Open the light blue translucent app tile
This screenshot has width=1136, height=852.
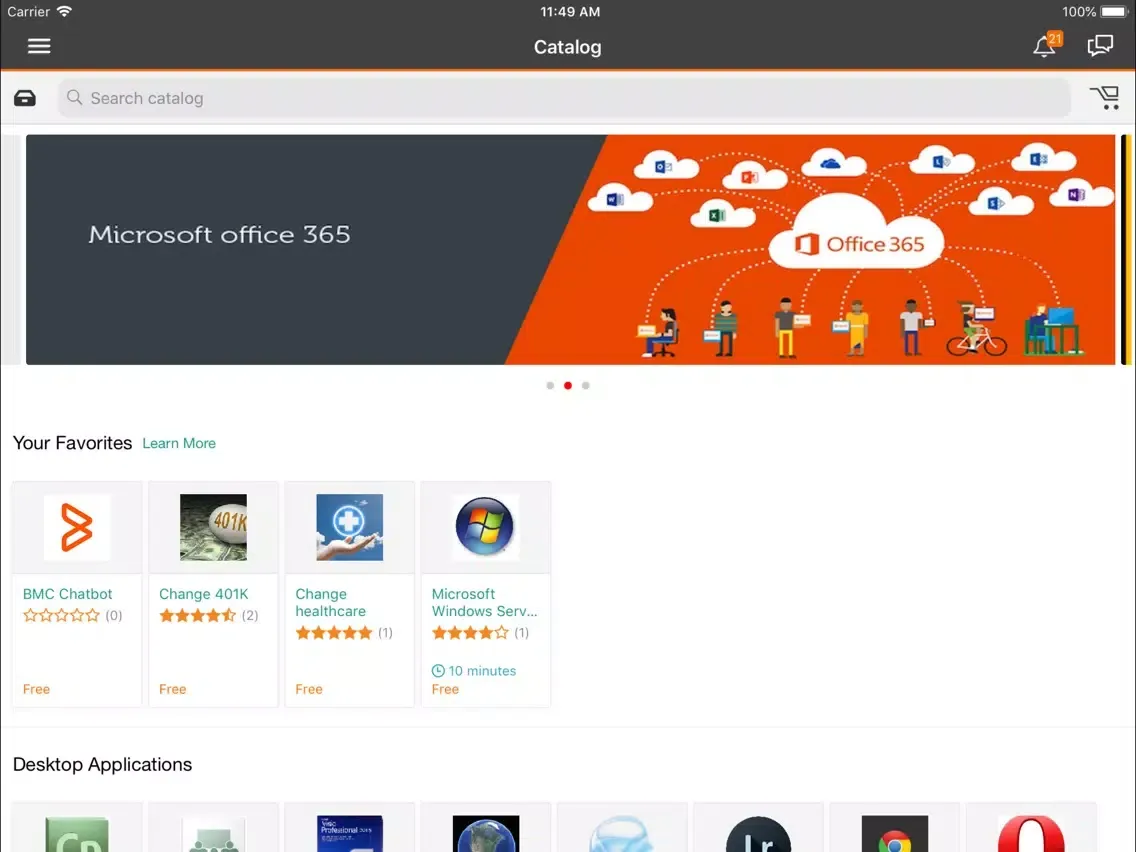(622, 833)
